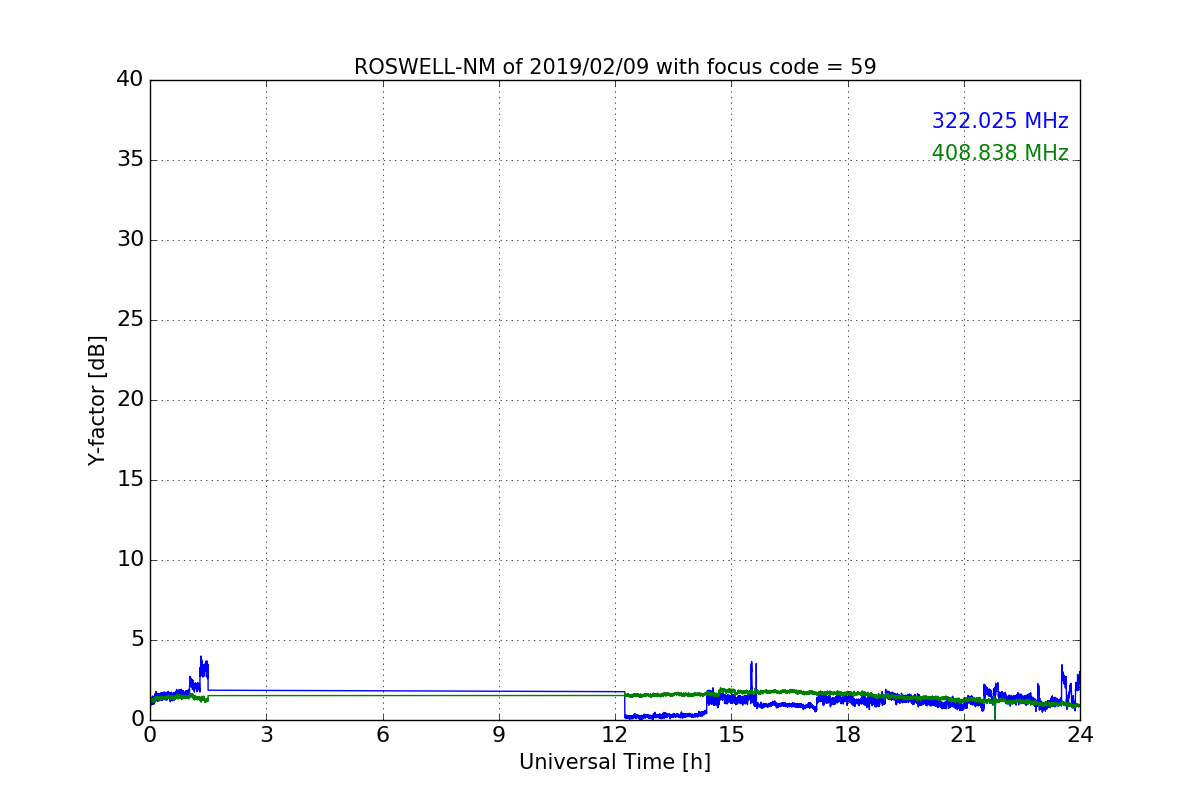1200x800 pixels.
Task: Click the x-axis tick label '6'
Action: (x=382, y=735)
